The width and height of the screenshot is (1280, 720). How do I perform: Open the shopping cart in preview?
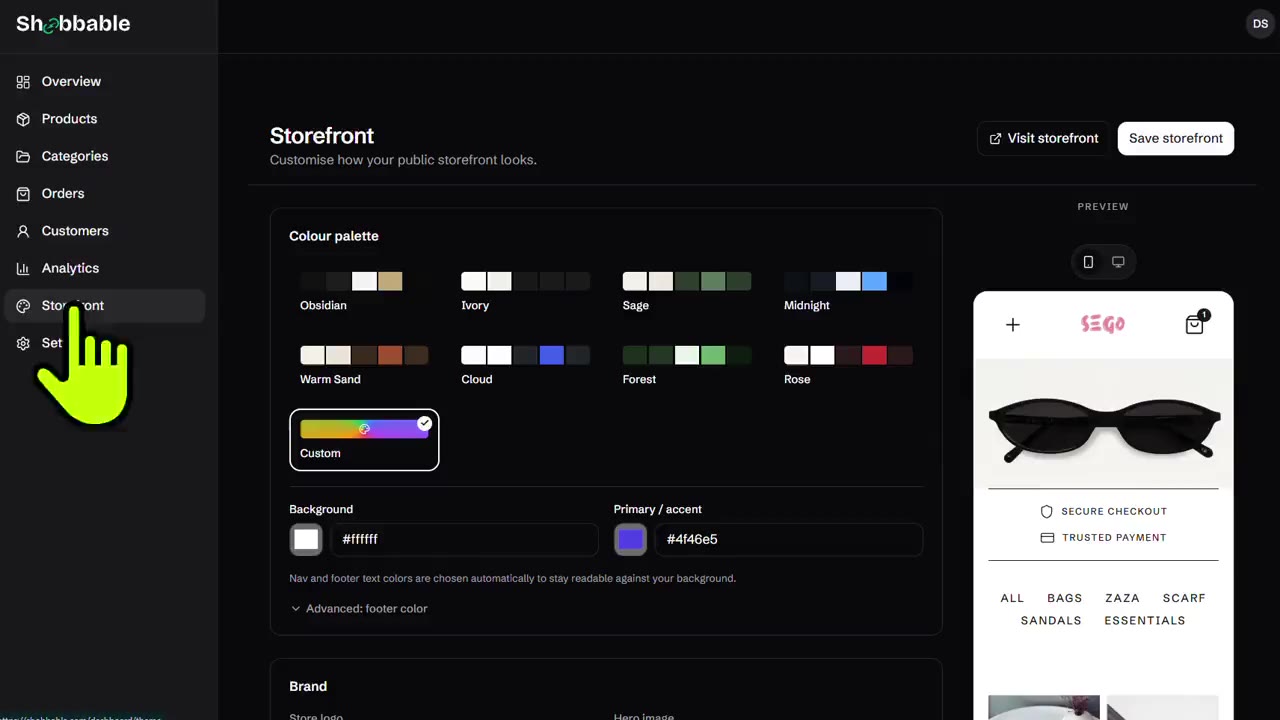click(x=1195, y=323)
